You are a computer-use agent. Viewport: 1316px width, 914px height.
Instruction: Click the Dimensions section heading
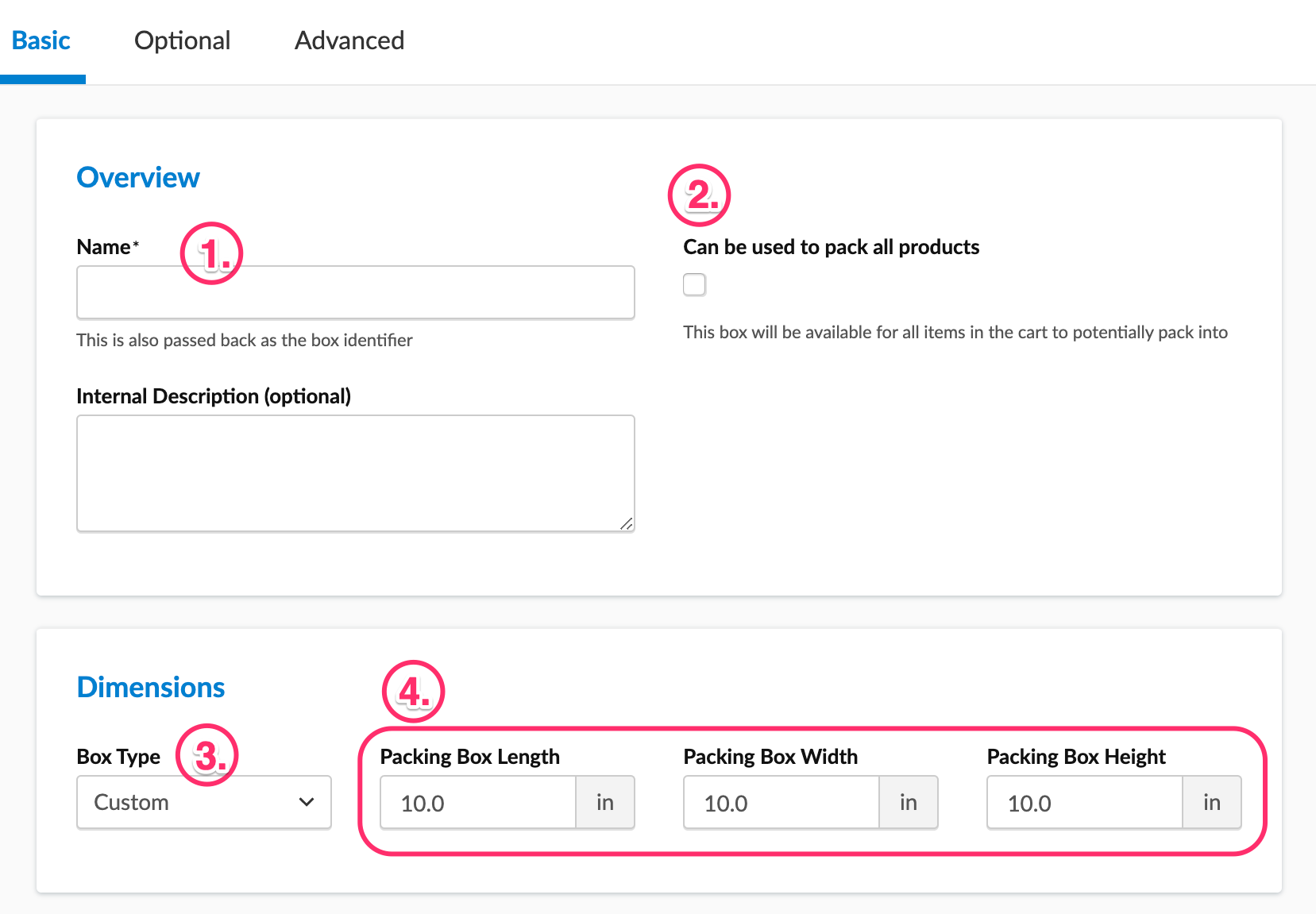151,687
